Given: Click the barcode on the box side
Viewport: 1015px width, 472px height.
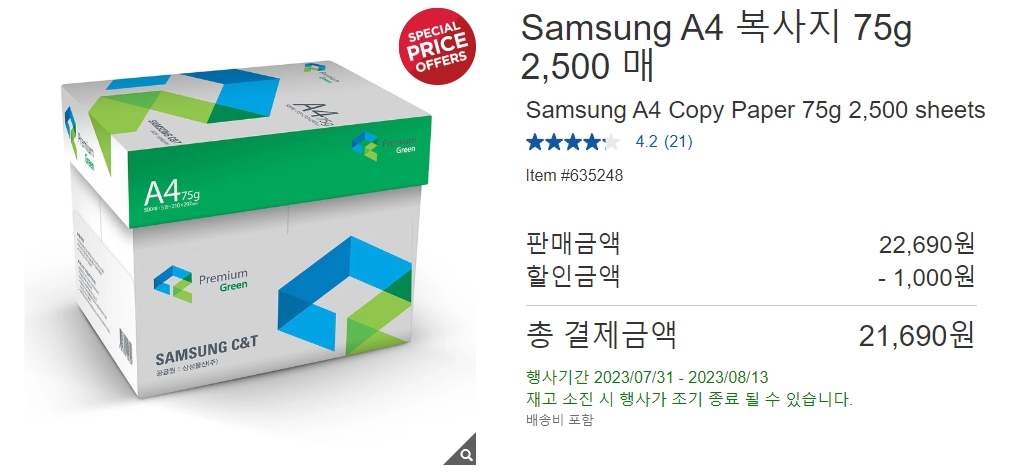Looking at the screenshot, I should point(126,346).
